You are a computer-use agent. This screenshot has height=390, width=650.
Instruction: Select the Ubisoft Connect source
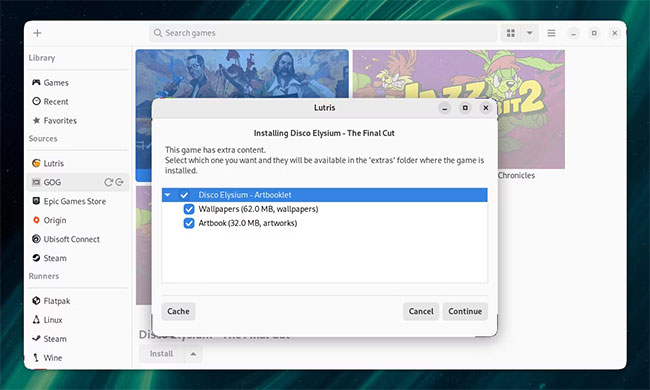(77, 239)
